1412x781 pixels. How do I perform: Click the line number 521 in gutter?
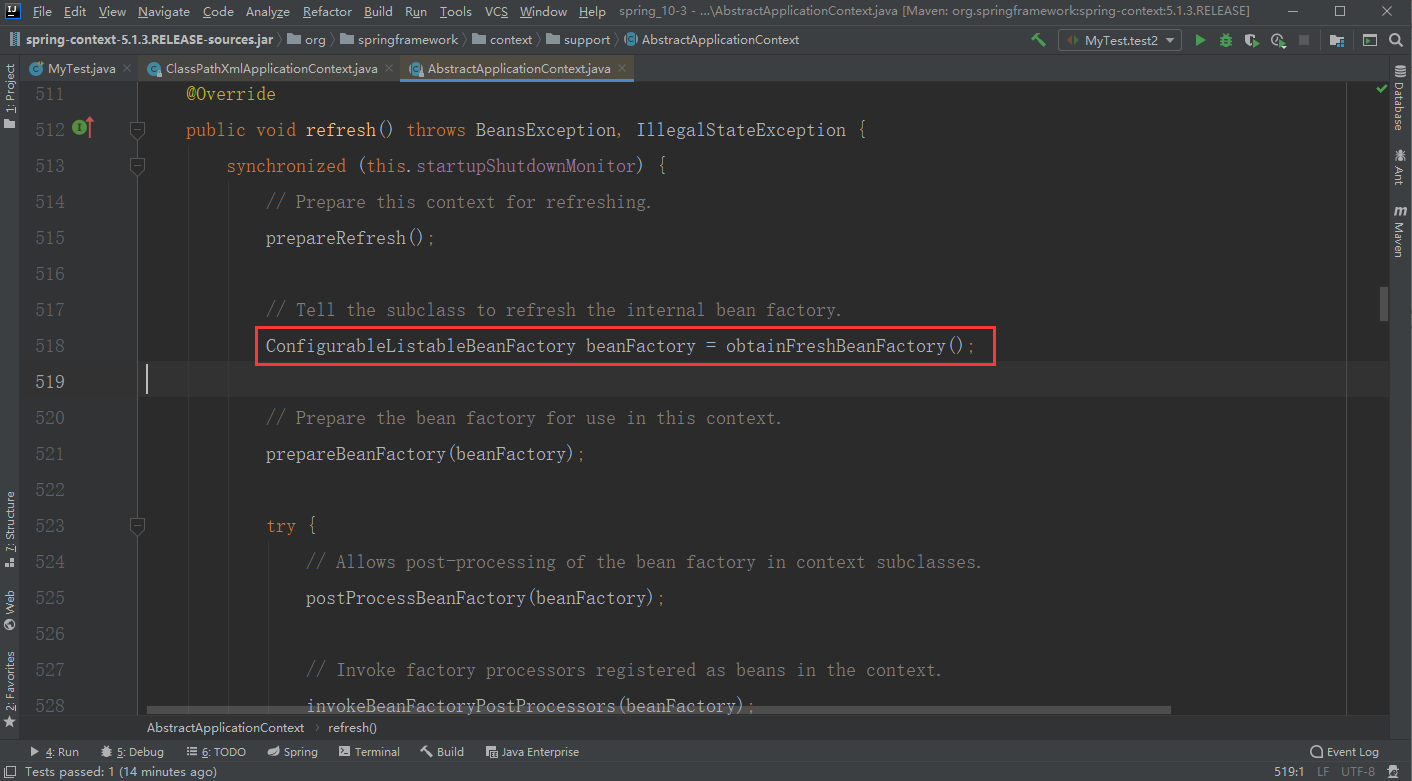(x=49, y=454)
